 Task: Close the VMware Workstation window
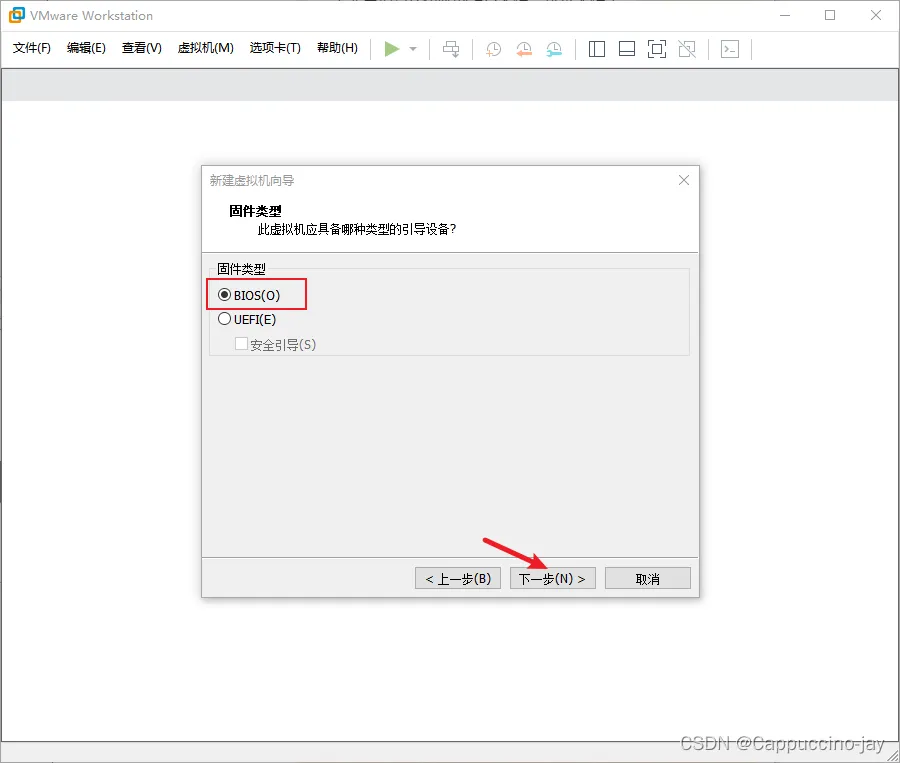coord(876,16)
